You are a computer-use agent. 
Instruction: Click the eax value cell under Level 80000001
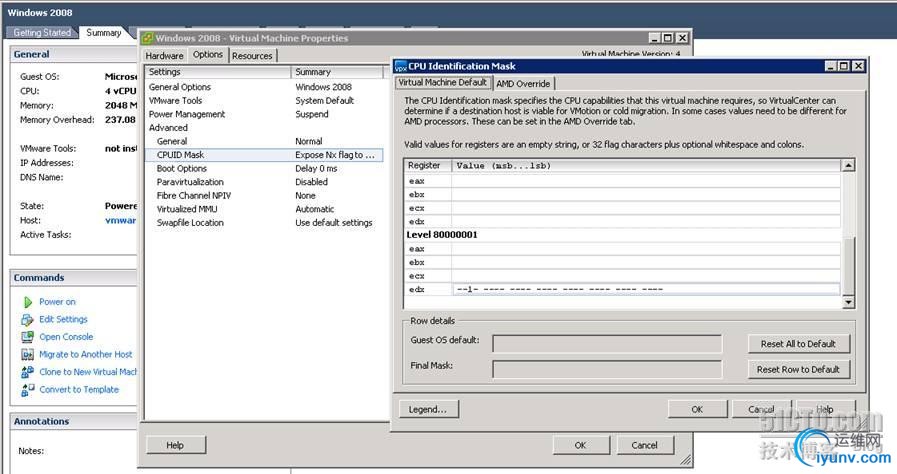point(646,249)
